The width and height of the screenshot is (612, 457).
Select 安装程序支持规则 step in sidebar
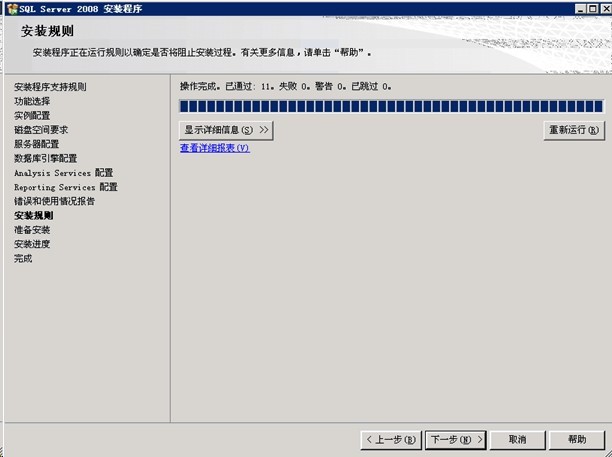coord(50,87)
